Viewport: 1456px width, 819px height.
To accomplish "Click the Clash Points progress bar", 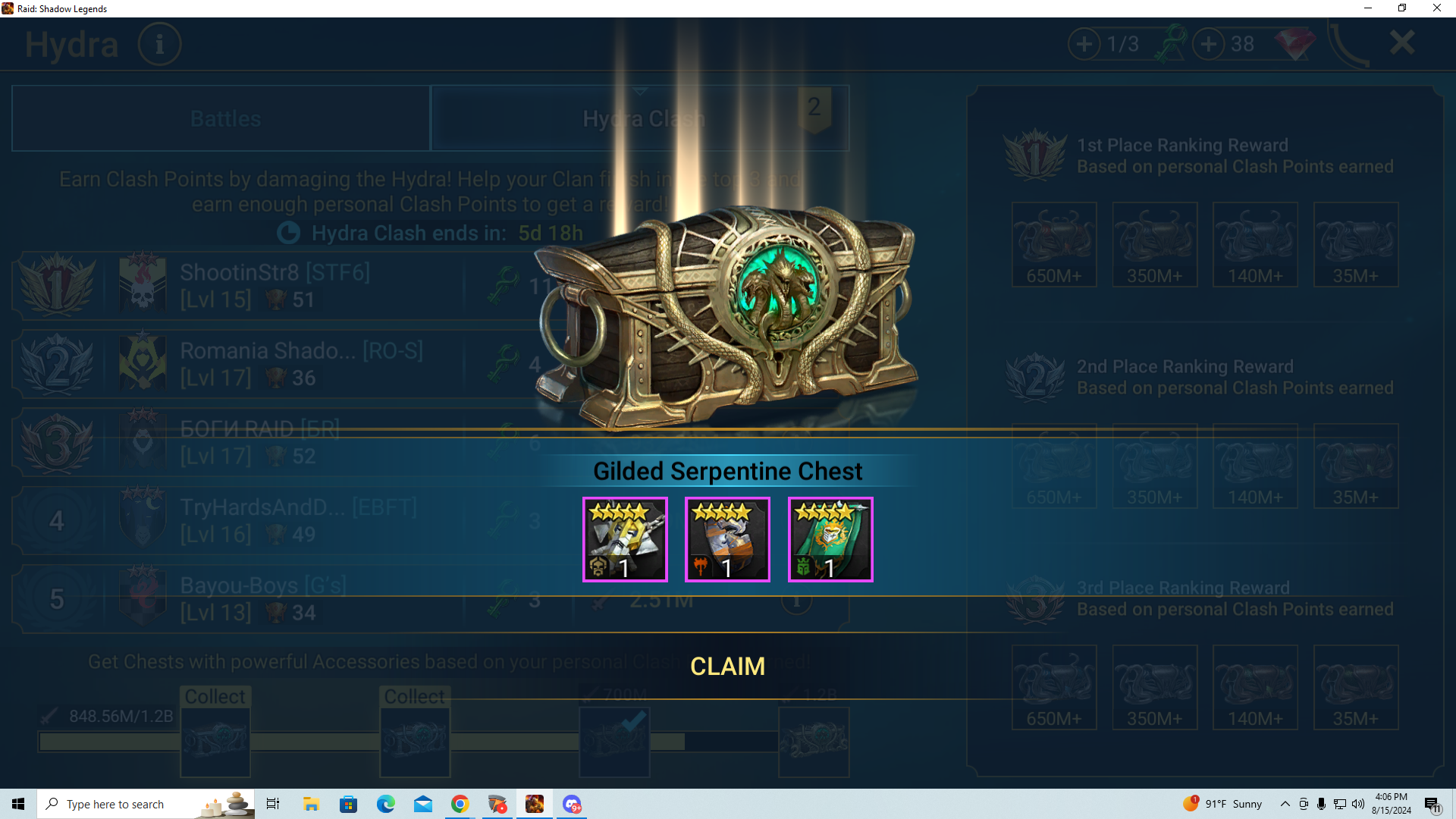I will pos(409,742).
